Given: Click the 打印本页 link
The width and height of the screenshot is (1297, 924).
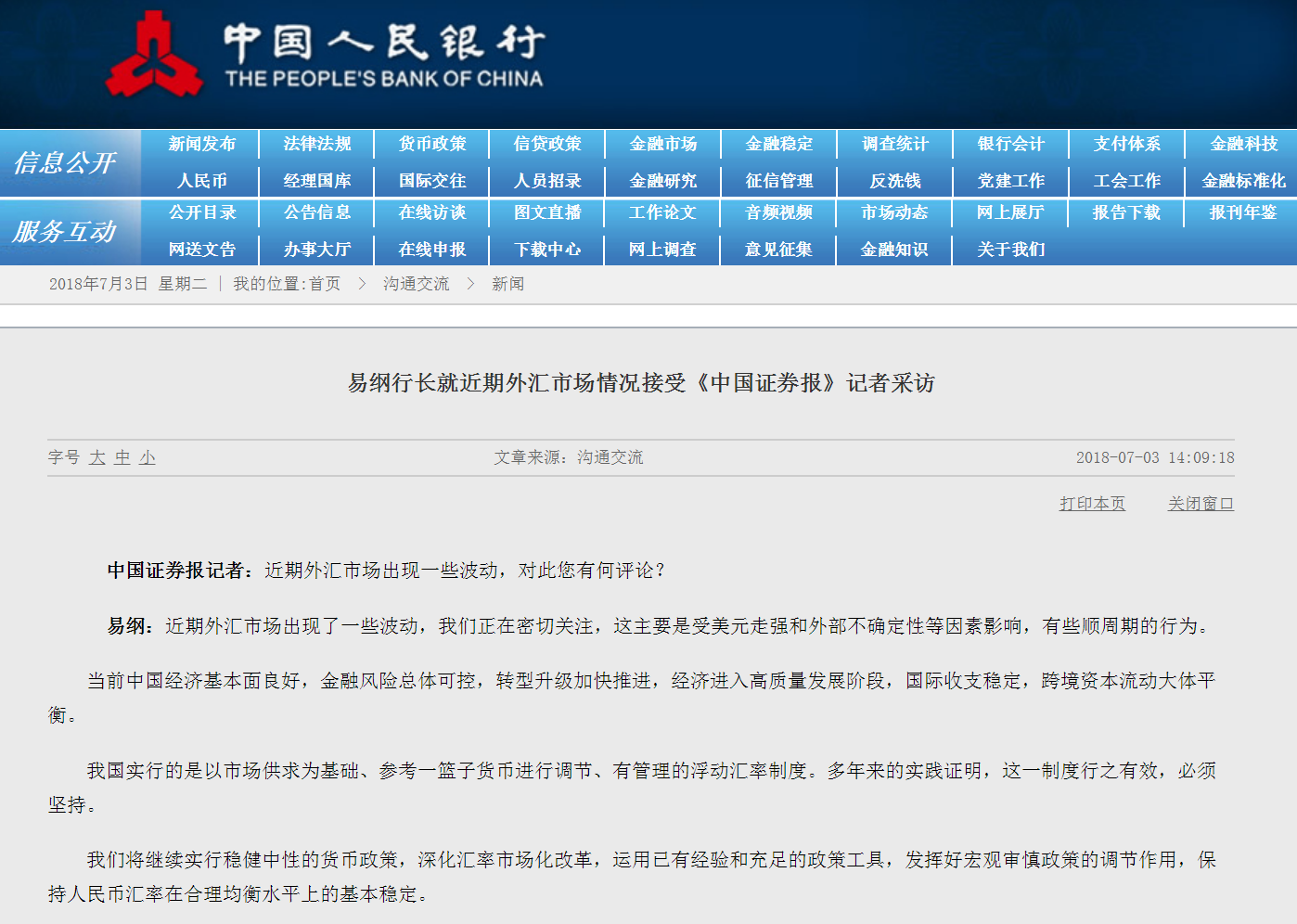Looking at the screenshot, I should pyautogui.click(x=1092, y=504).
